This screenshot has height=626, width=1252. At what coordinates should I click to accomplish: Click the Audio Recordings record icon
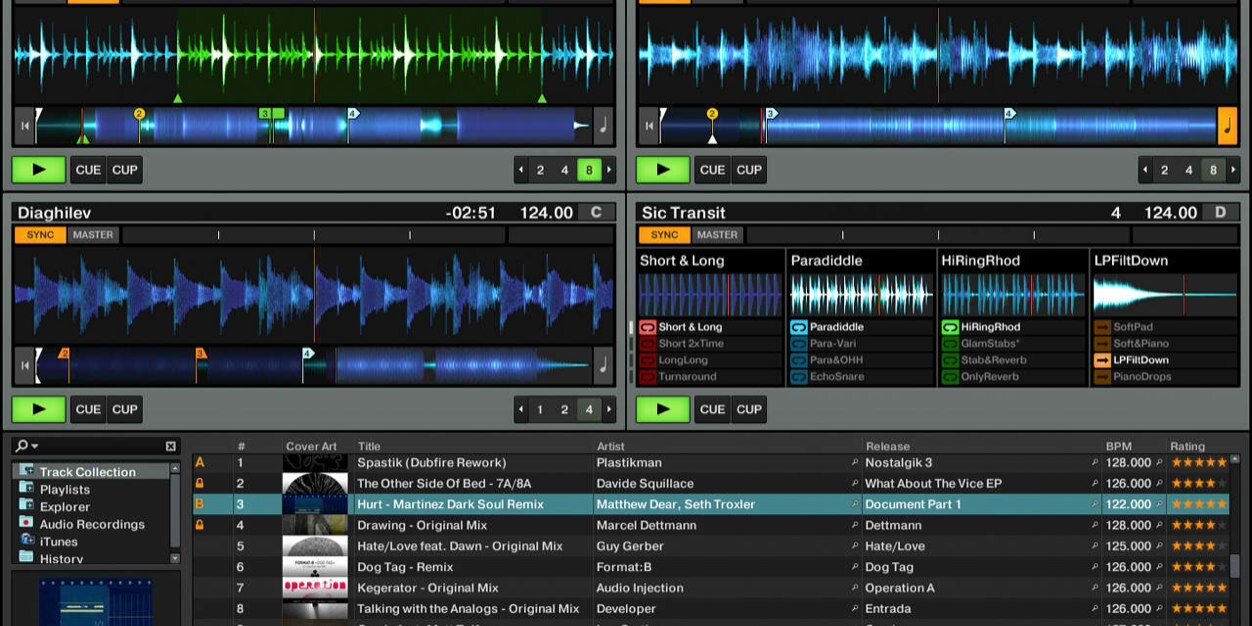coord(26,524)
